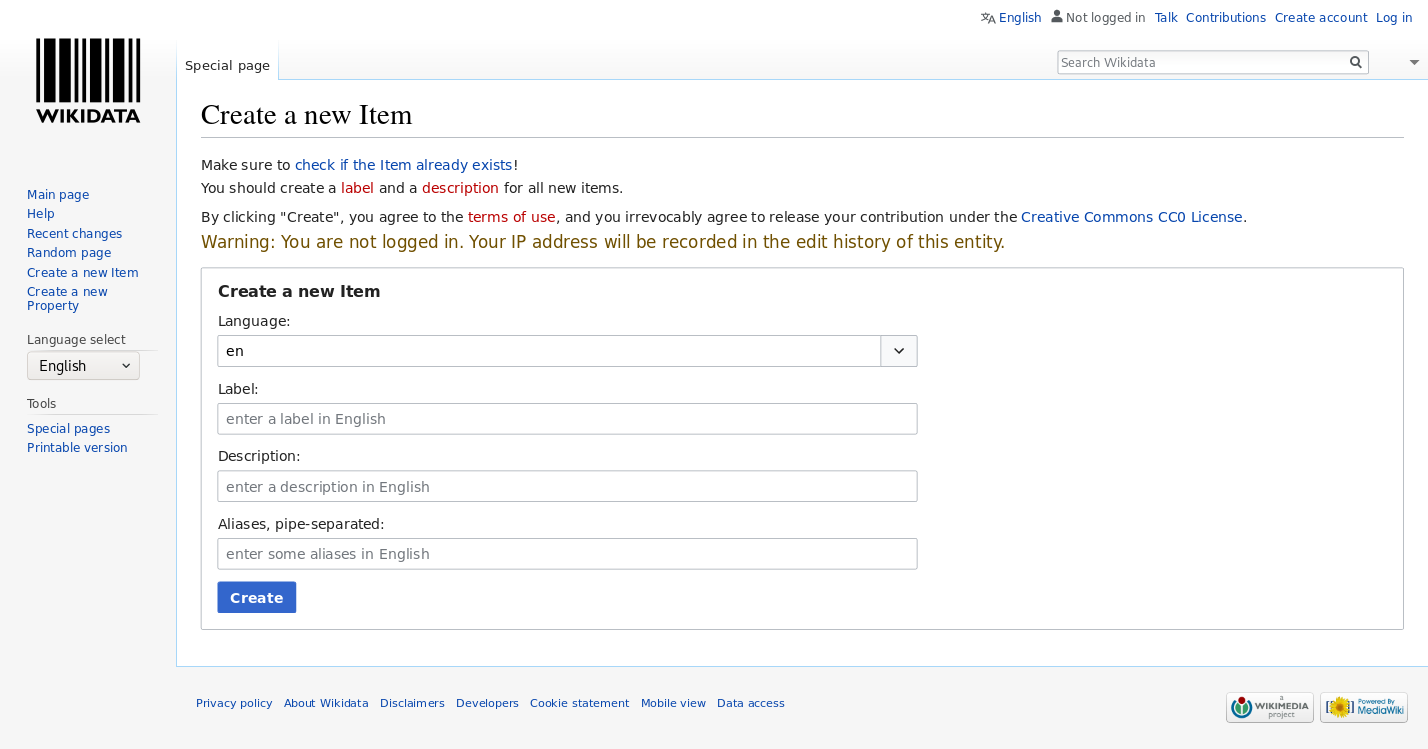Open the Data access footer link

[x=751, y=703]
